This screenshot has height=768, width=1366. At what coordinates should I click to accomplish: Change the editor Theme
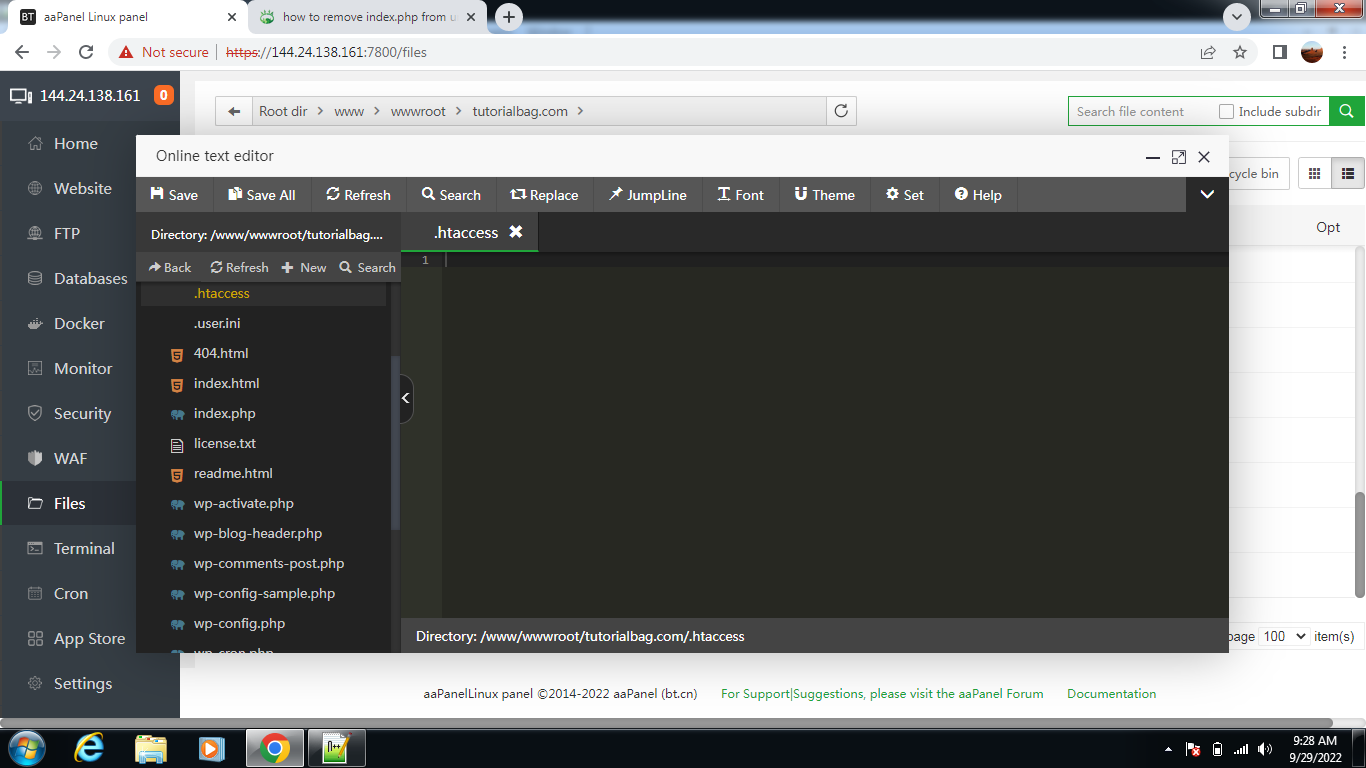tap(825, 195)
